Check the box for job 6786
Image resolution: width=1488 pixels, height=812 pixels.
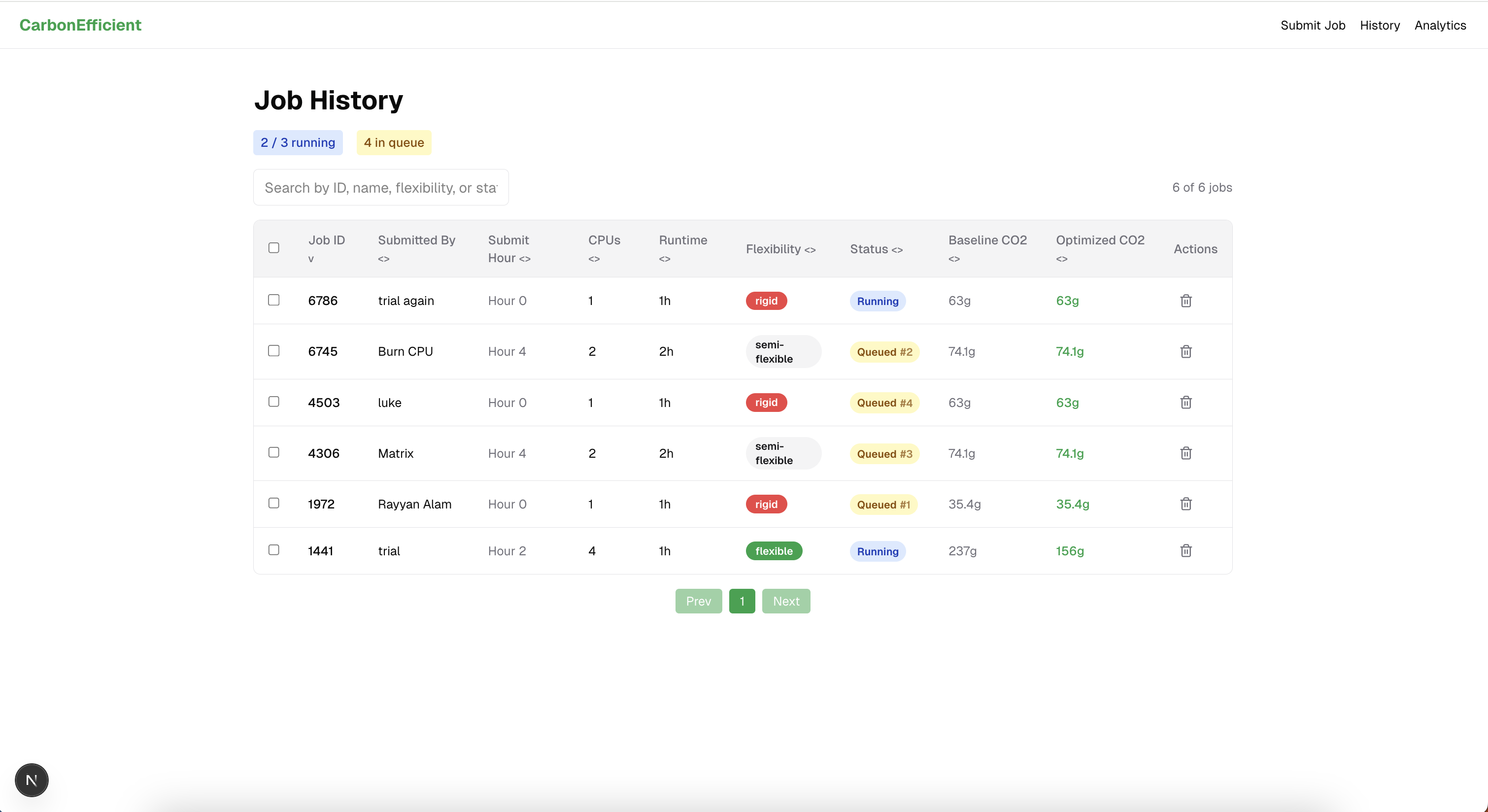(x=274, y=300)
